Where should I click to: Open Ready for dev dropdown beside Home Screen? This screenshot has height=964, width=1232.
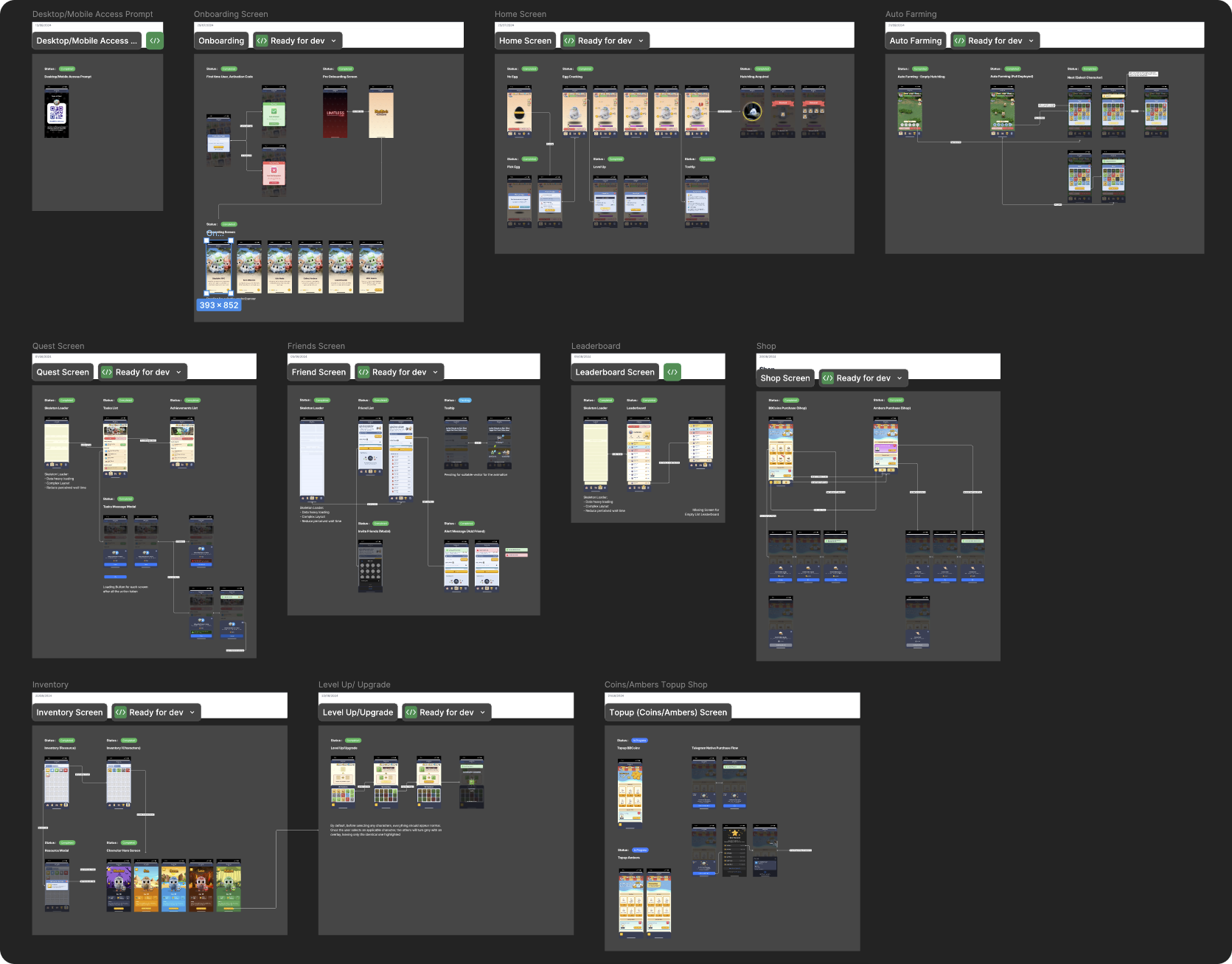tap(605, 41)
